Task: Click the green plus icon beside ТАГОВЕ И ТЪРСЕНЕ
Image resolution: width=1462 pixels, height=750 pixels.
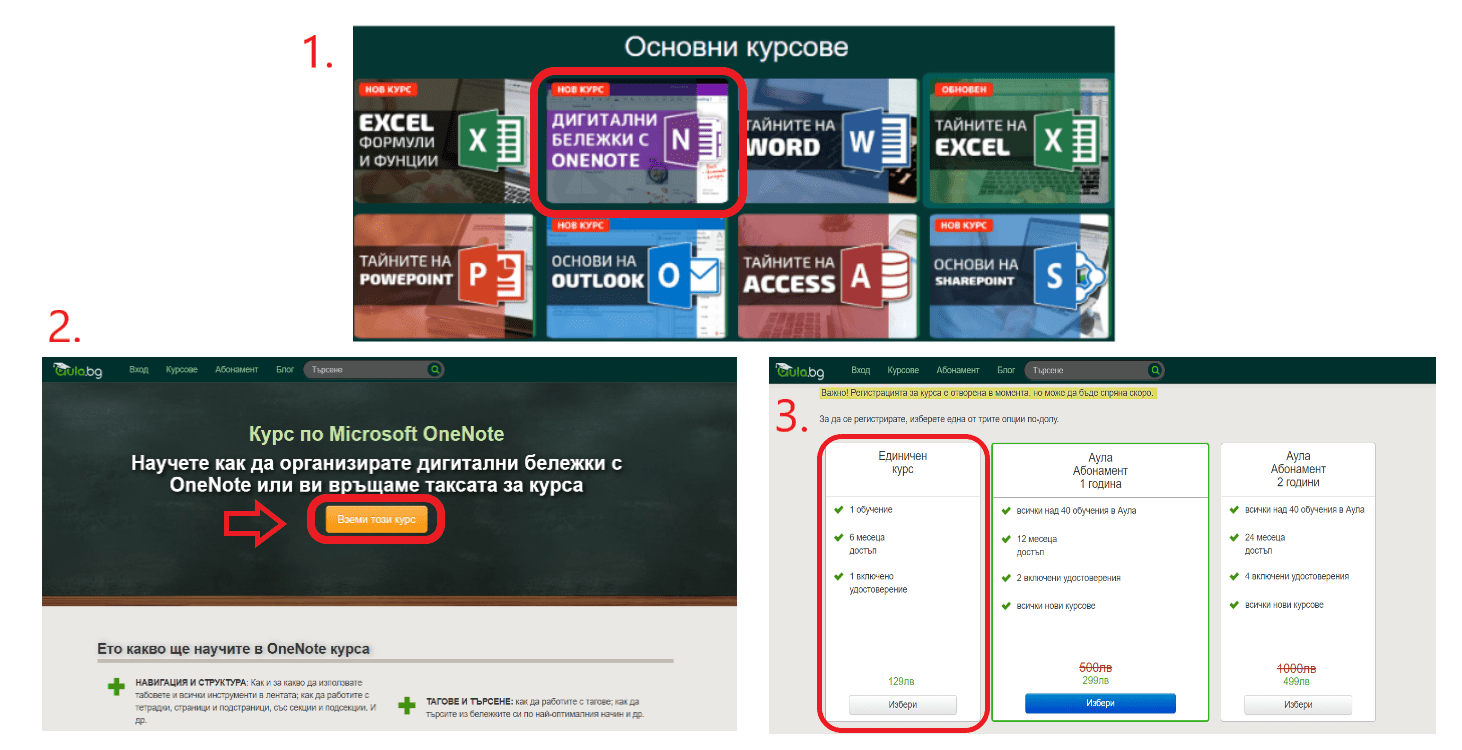Action: tap(407, 706)
